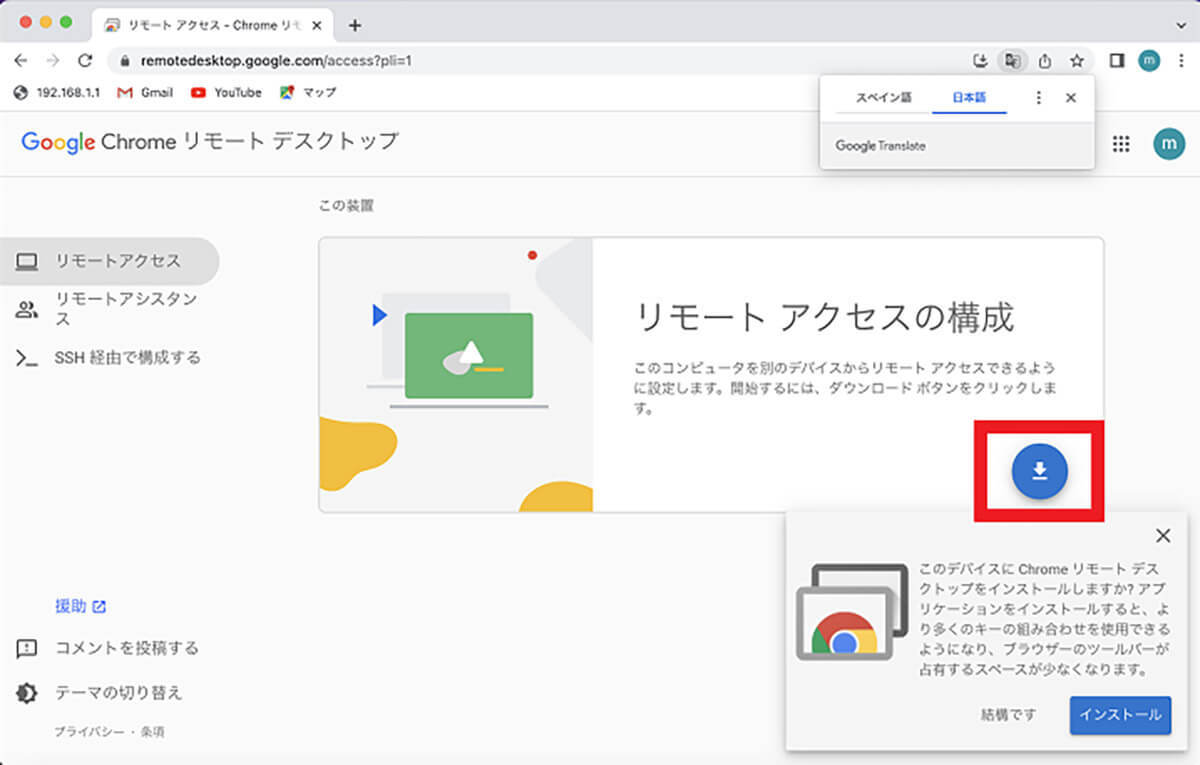Close the install prompt dialog

pyautogui.click(x=1162, y=536)
